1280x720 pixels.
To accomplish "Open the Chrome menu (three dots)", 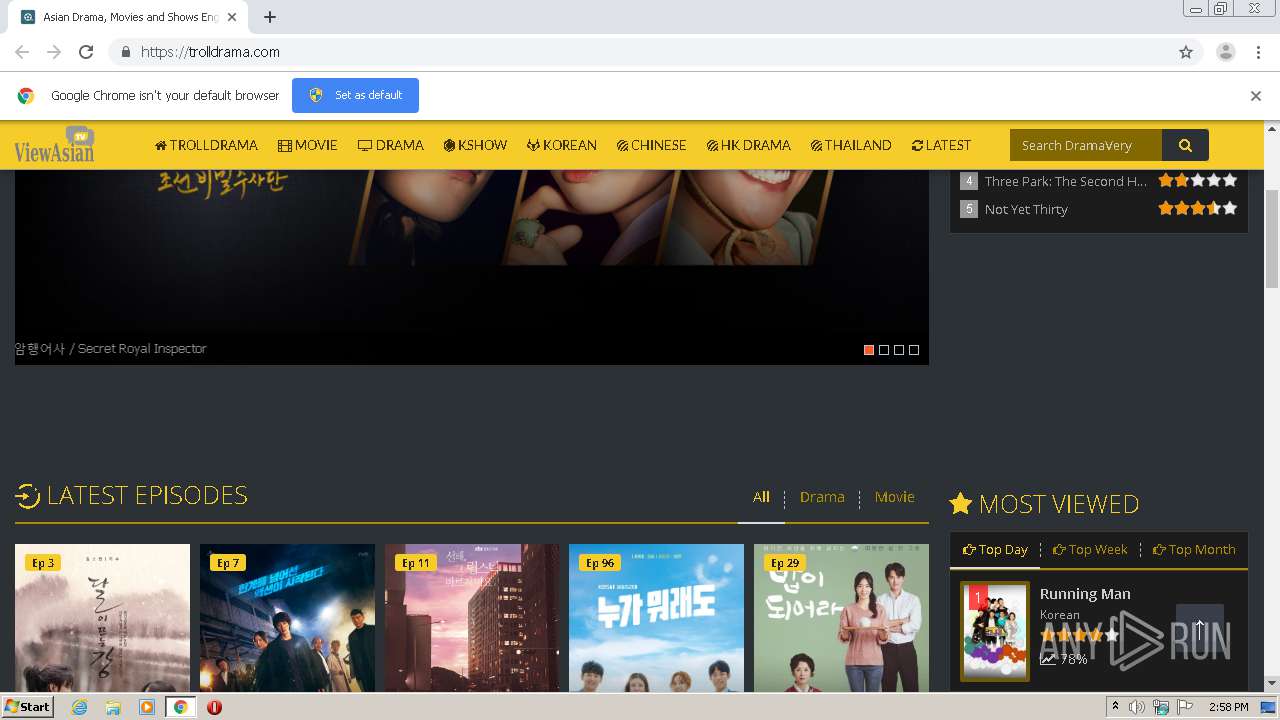I will pyautogui.click(x=1257, y=52).
